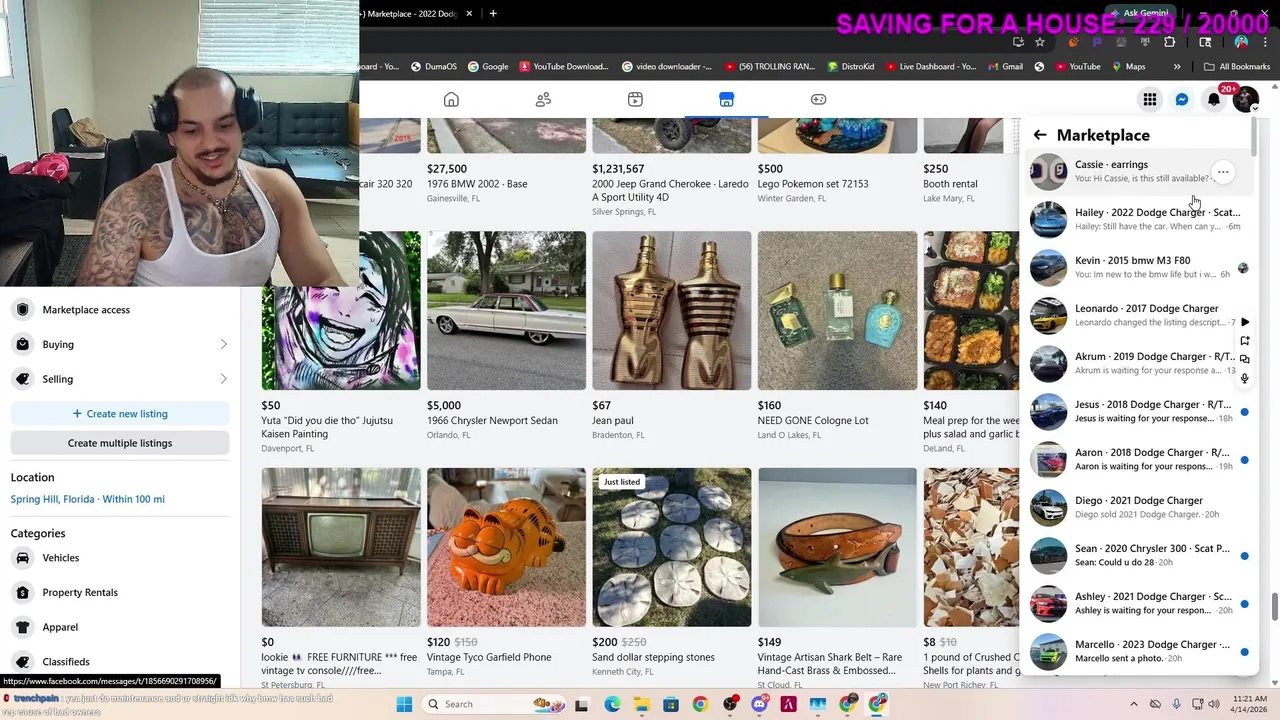Screen dimensions: 1280x720
Task: Open Microsoft Edge from taskbar
Action: (611, 704)
